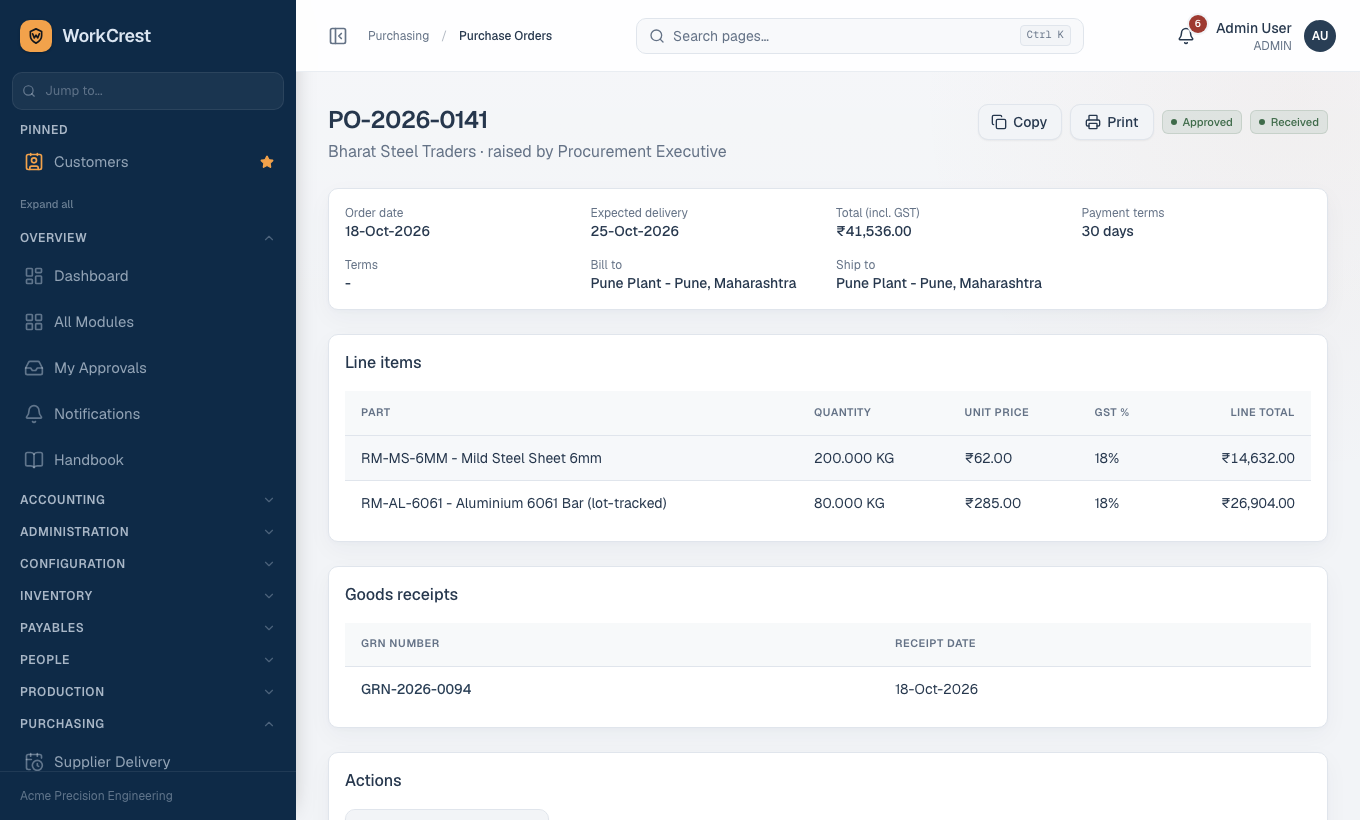This screenshot has width=1360, height=820.
Task: Expand the Inventory section
Action: [x=148, y=596]
